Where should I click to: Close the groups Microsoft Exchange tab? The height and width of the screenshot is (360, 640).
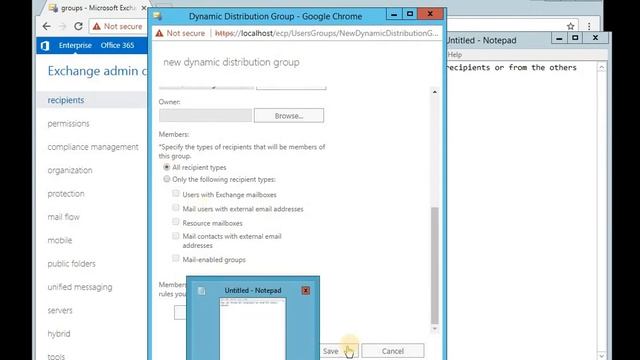point(143,8)
